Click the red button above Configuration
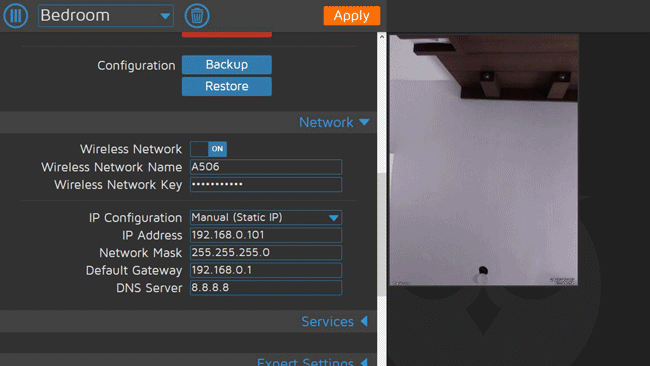Image resolution: width=650 pixels, height=366 pixels. point(227,35)
